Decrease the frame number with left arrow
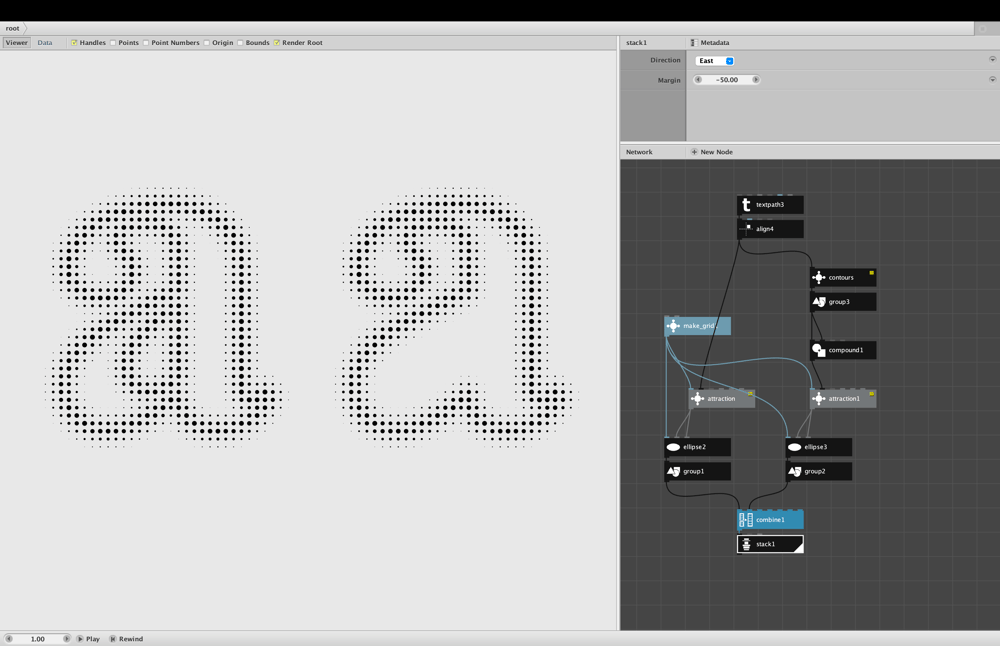 click(x=9, y=638)
